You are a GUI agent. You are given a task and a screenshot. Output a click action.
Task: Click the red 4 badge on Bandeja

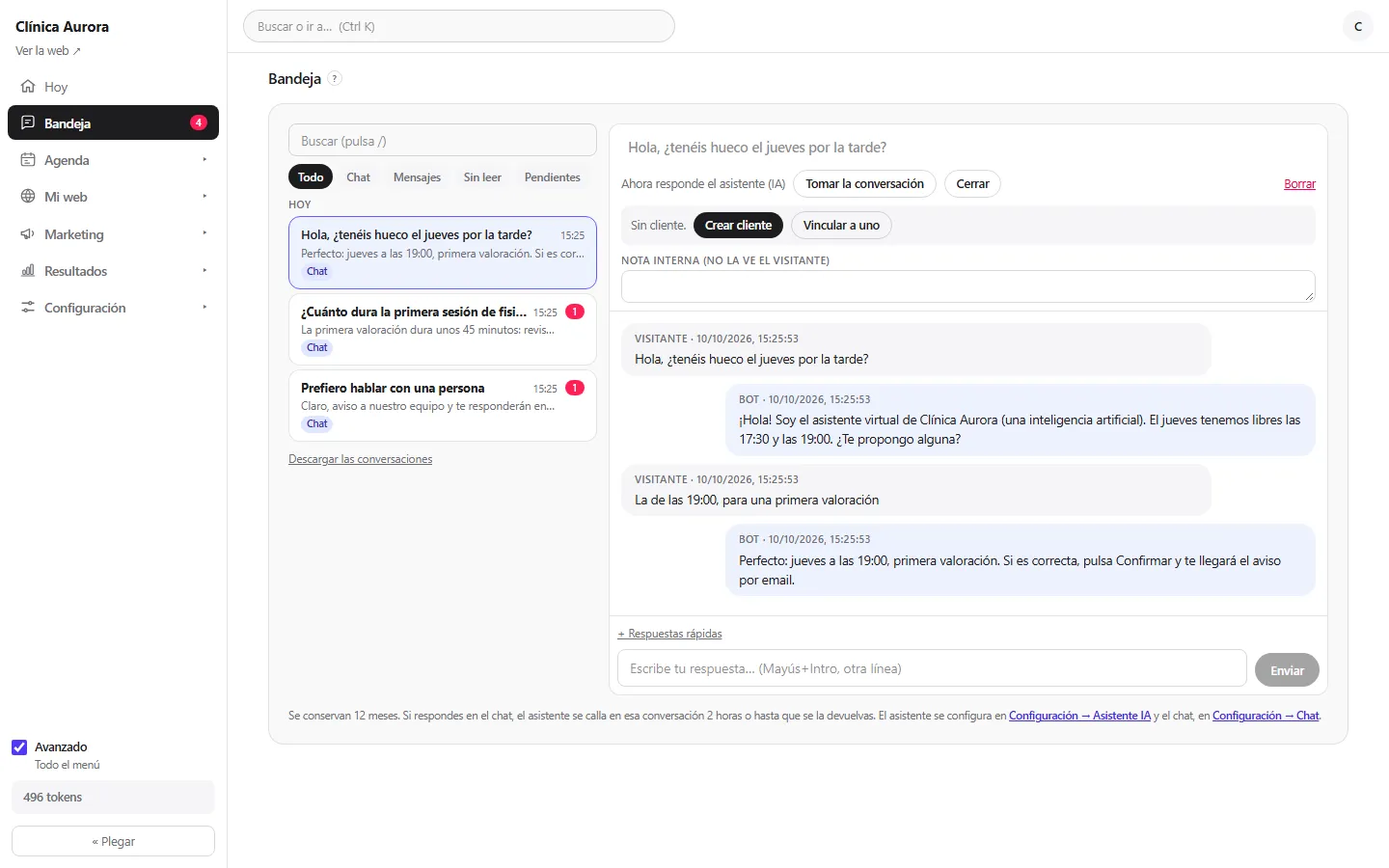[x=199, y=122]
